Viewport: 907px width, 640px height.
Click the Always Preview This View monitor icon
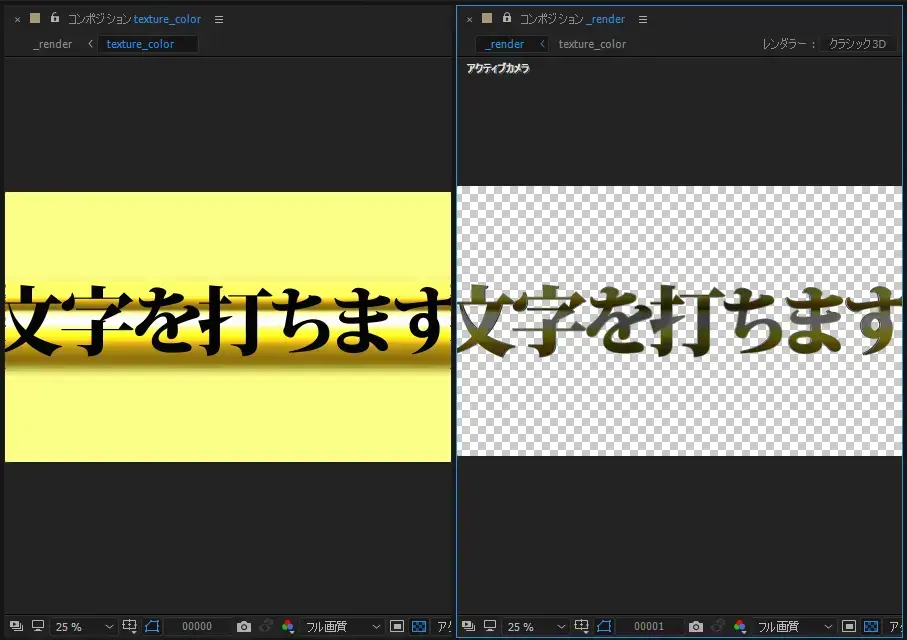click(36, 627)
